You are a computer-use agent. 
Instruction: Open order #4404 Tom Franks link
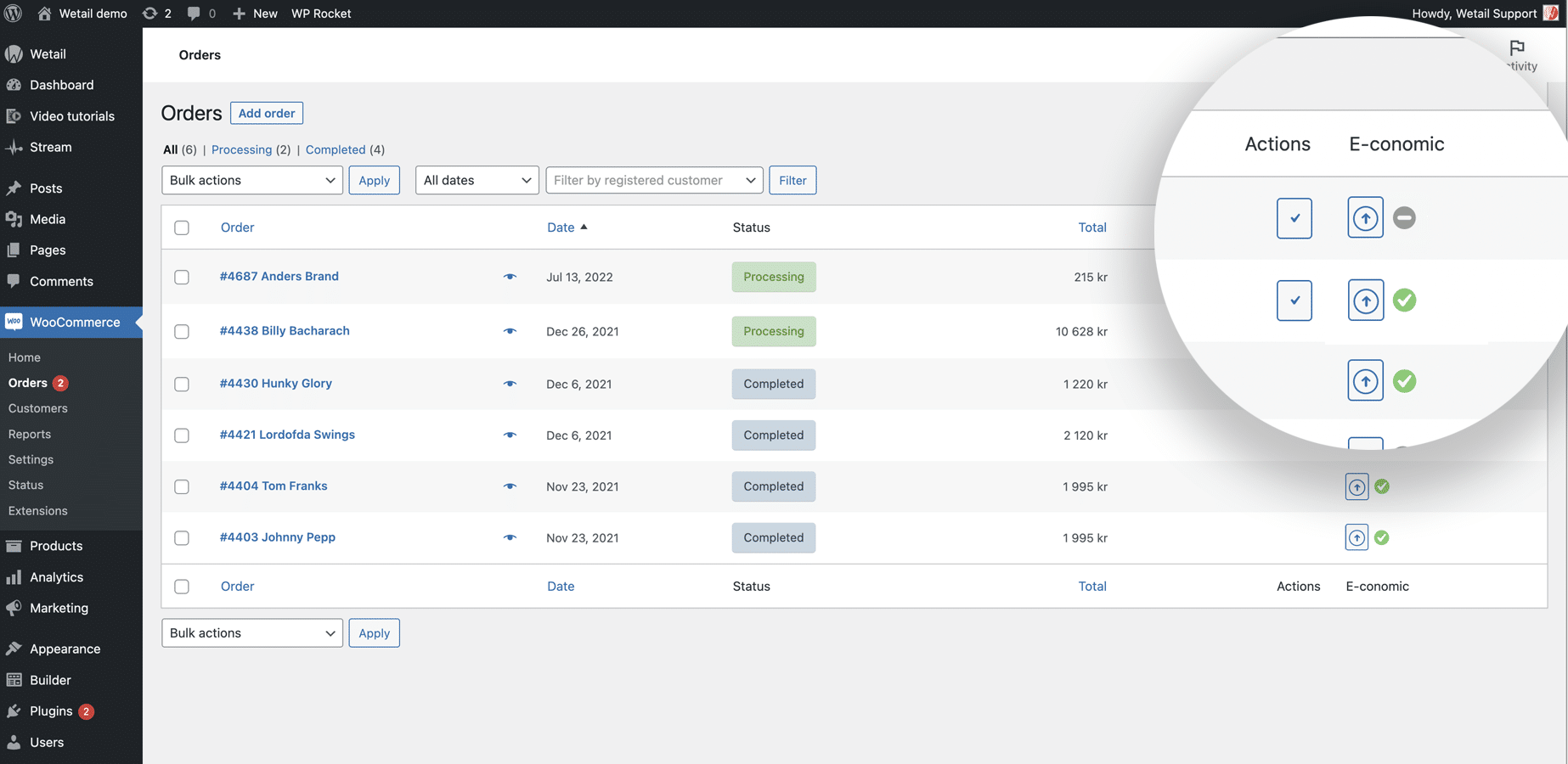coord(274,486)
